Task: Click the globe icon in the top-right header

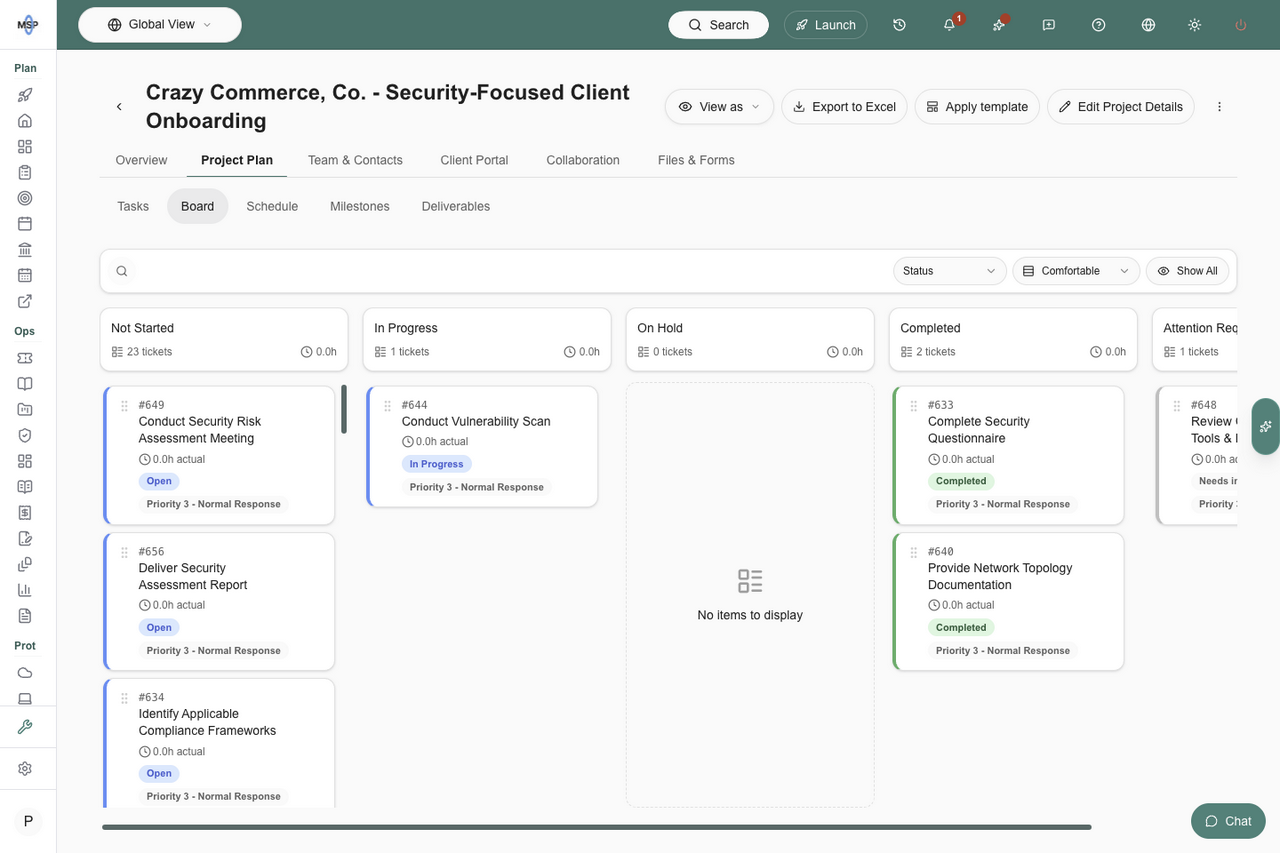Action: coord(1148,25)
